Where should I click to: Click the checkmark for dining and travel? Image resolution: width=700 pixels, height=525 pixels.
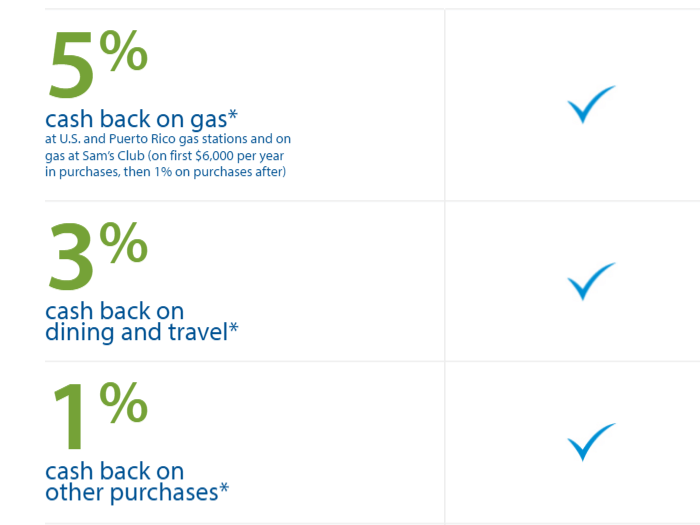pyautogui.click(x=590, y=281)
